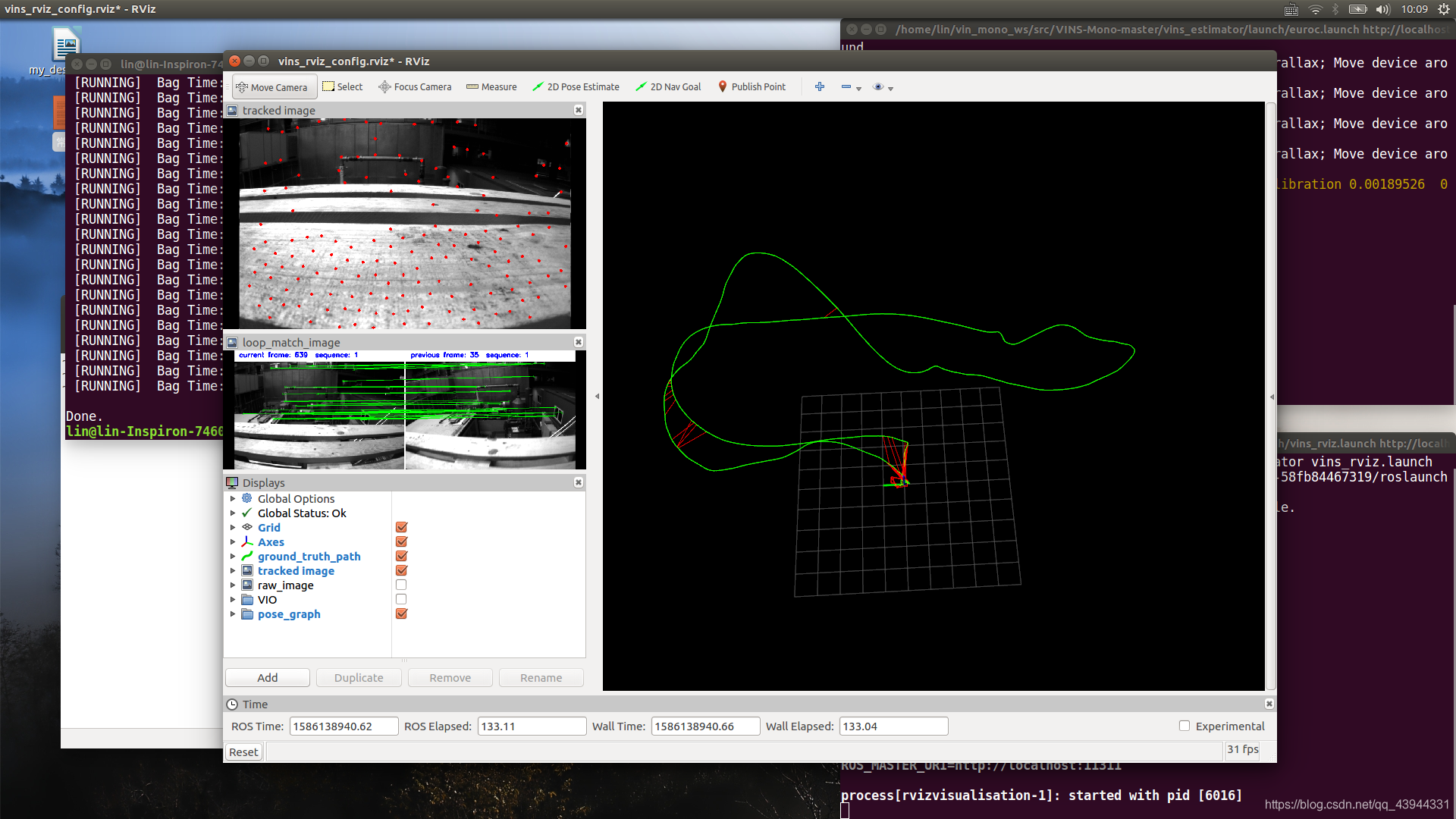
Task: Activate the 2D Pose Estimate tool
Action: 576,87
